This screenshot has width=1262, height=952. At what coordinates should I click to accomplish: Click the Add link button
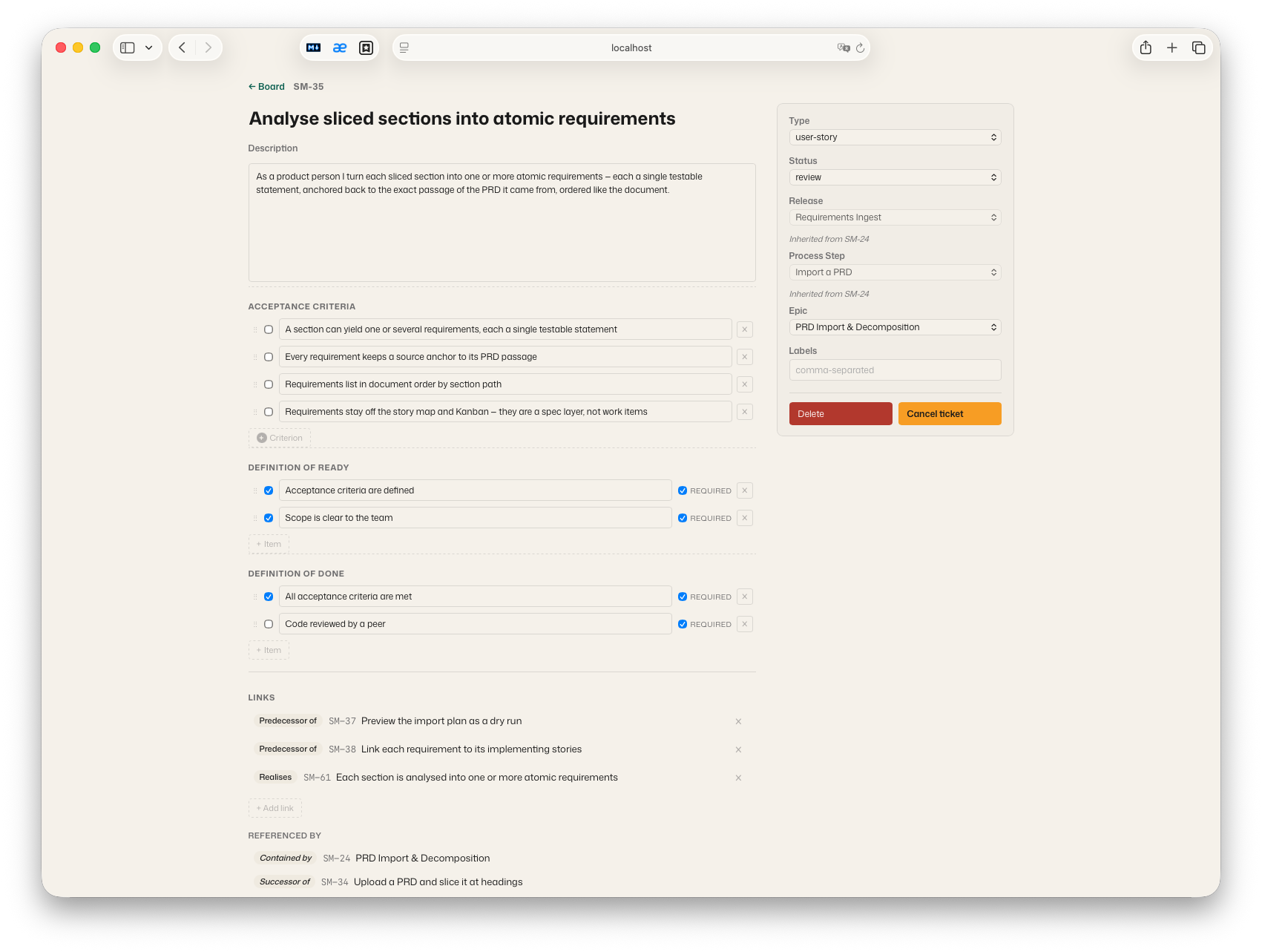tap(275, 808)
